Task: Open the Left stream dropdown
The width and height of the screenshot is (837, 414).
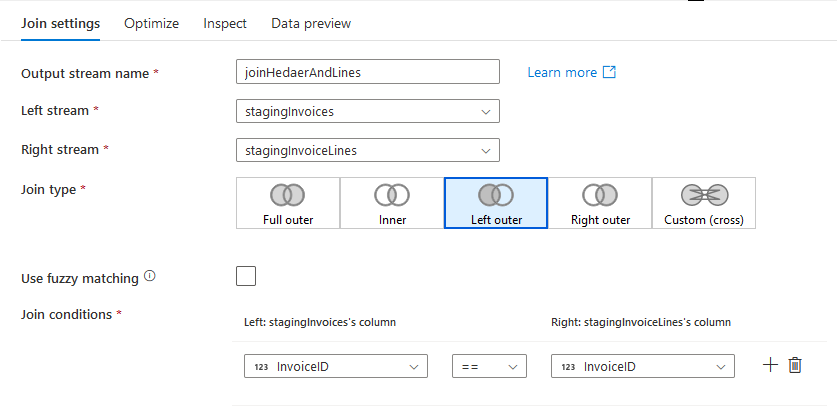Action: pos(368,111)
